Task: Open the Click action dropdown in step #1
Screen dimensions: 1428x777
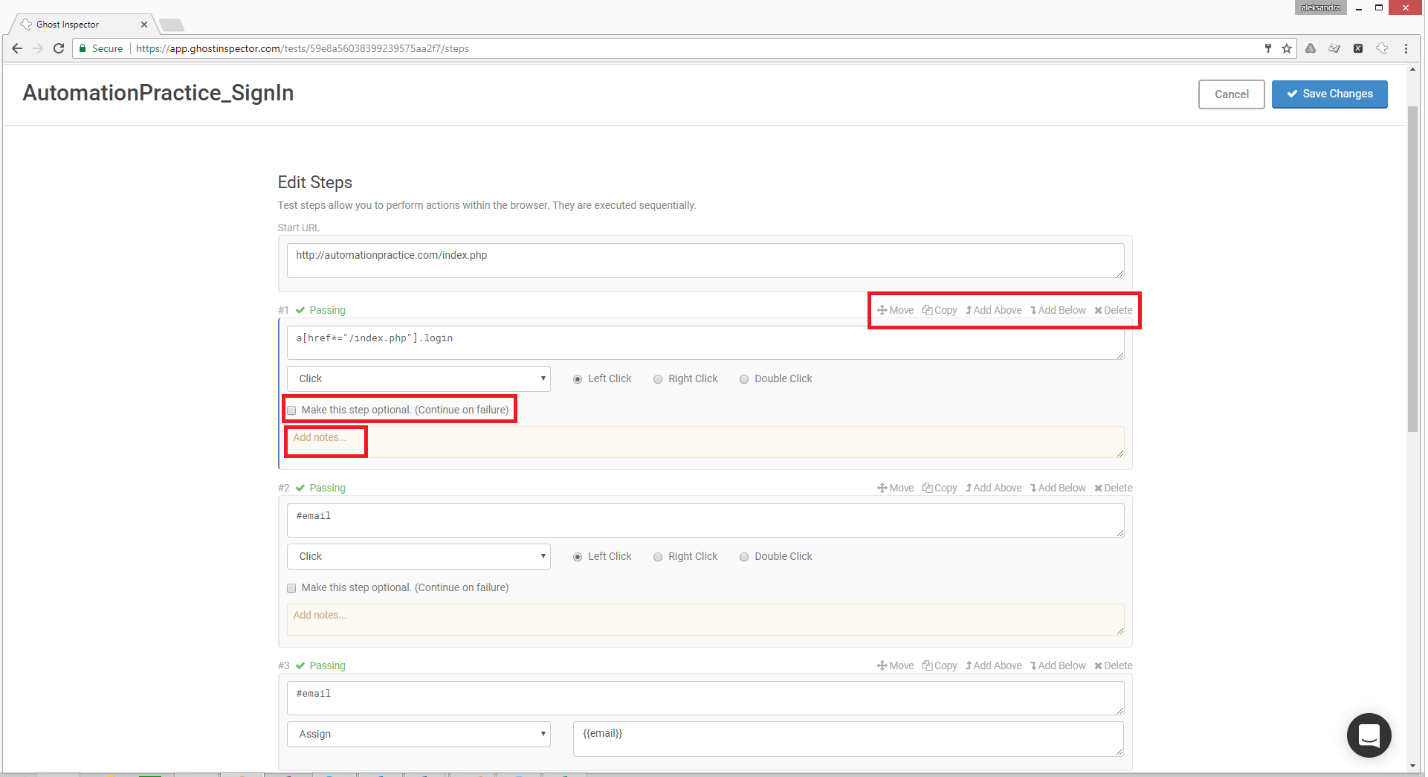Action: click(x=419, y=379)
